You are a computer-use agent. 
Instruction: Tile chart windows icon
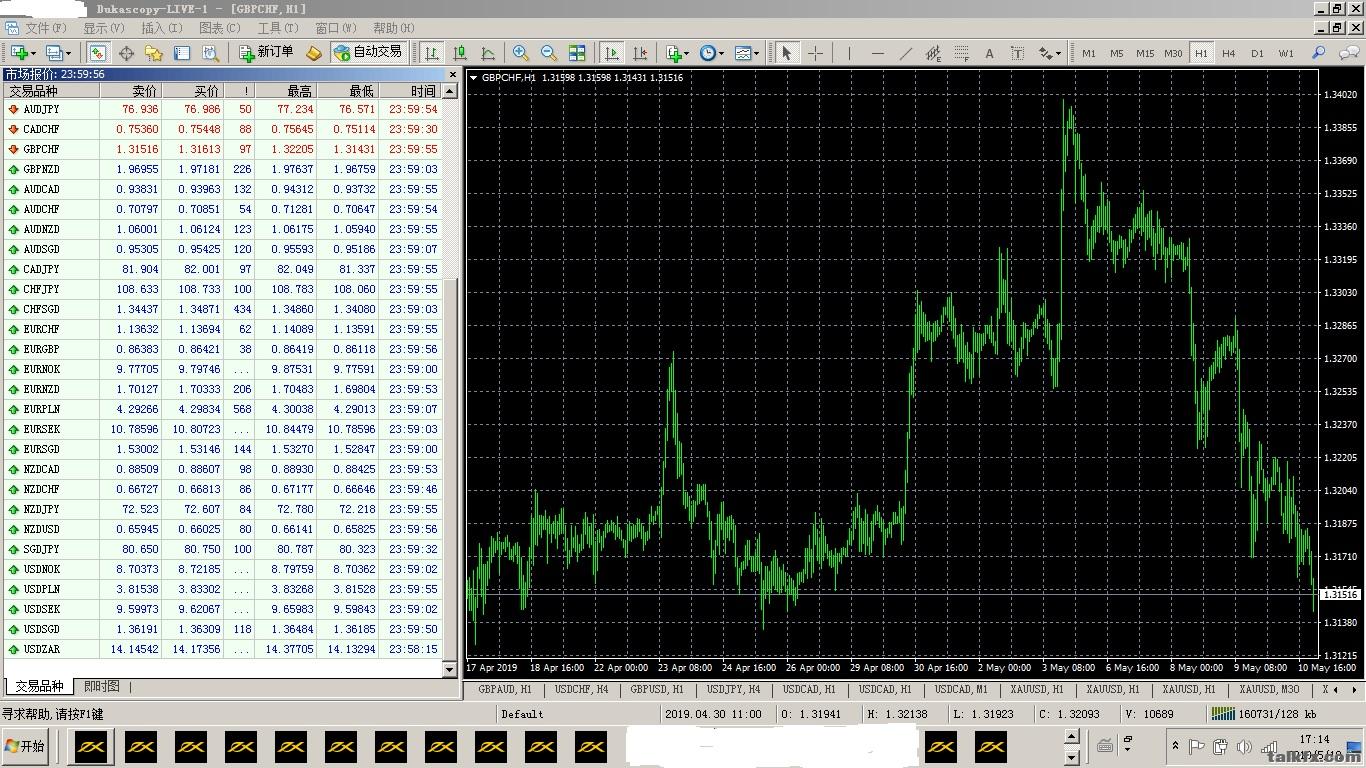click(577, 53)
